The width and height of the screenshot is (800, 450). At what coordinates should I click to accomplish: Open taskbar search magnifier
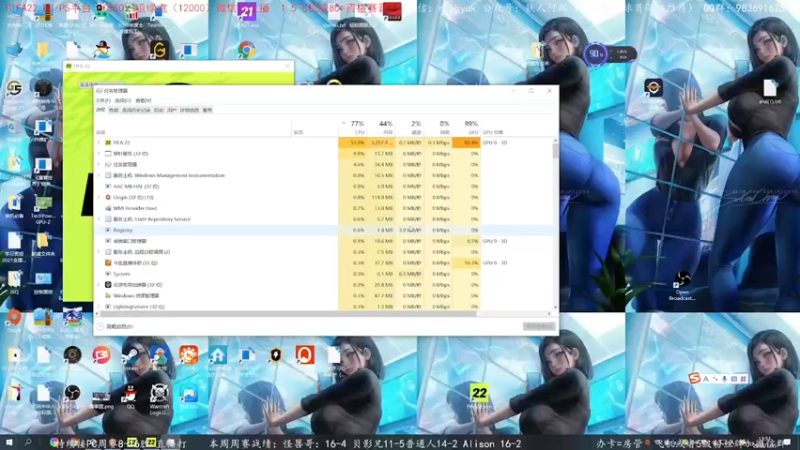point(28,442)
